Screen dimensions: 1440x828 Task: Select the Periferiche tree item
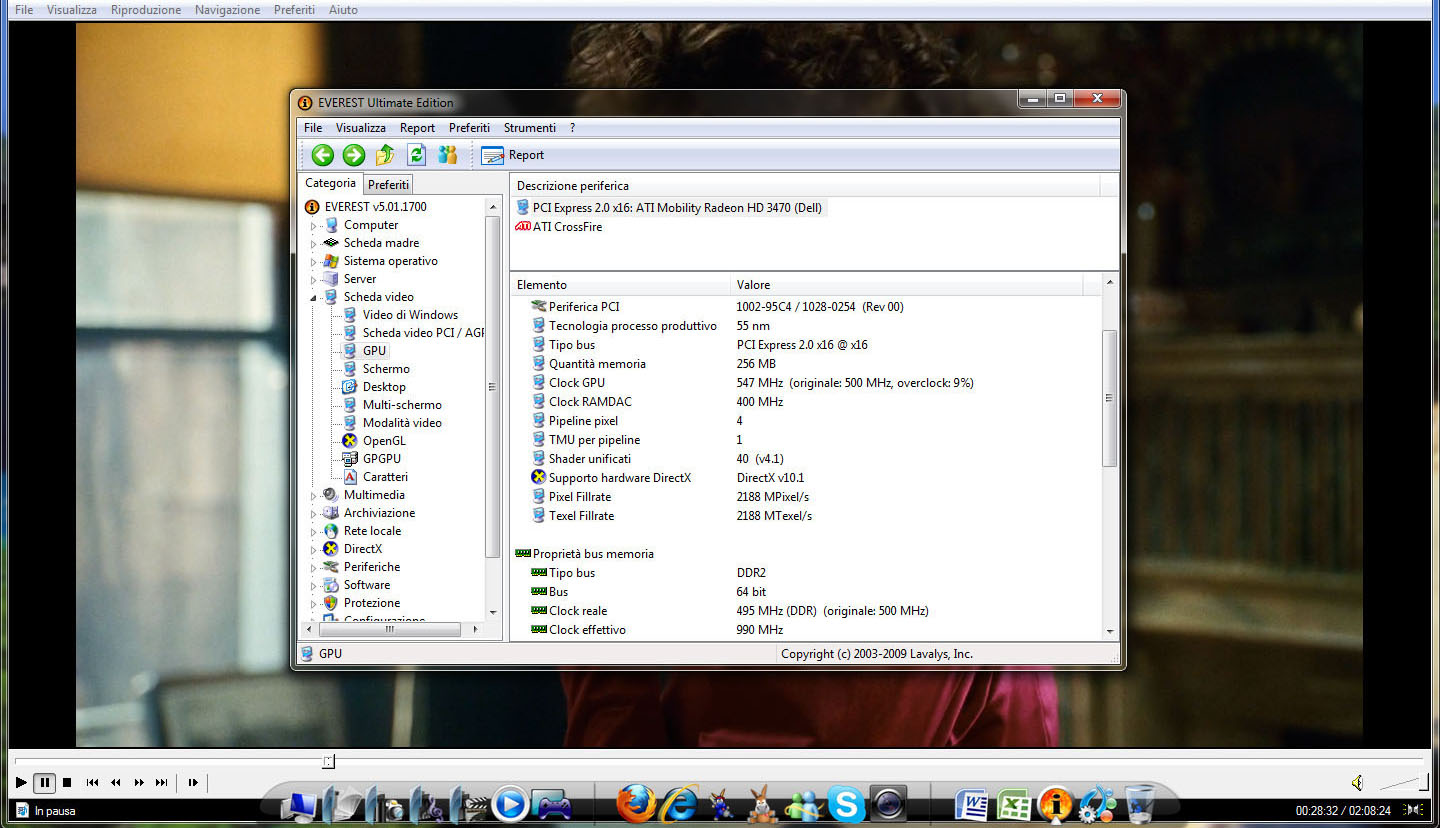(x=372, y=567)
